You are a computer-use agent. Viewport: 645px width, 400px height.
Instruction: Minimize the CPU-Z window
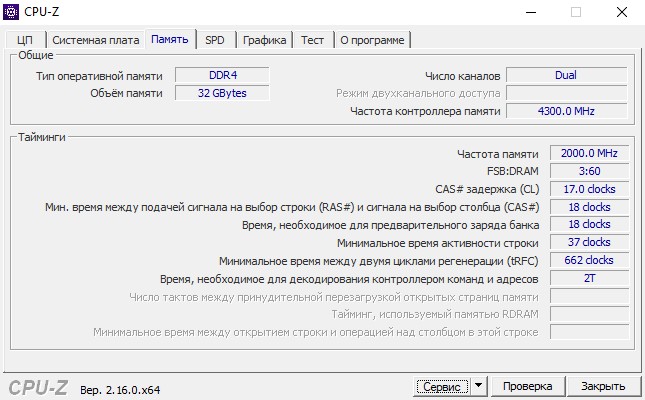pyautogui.click(x=531, y=12)
